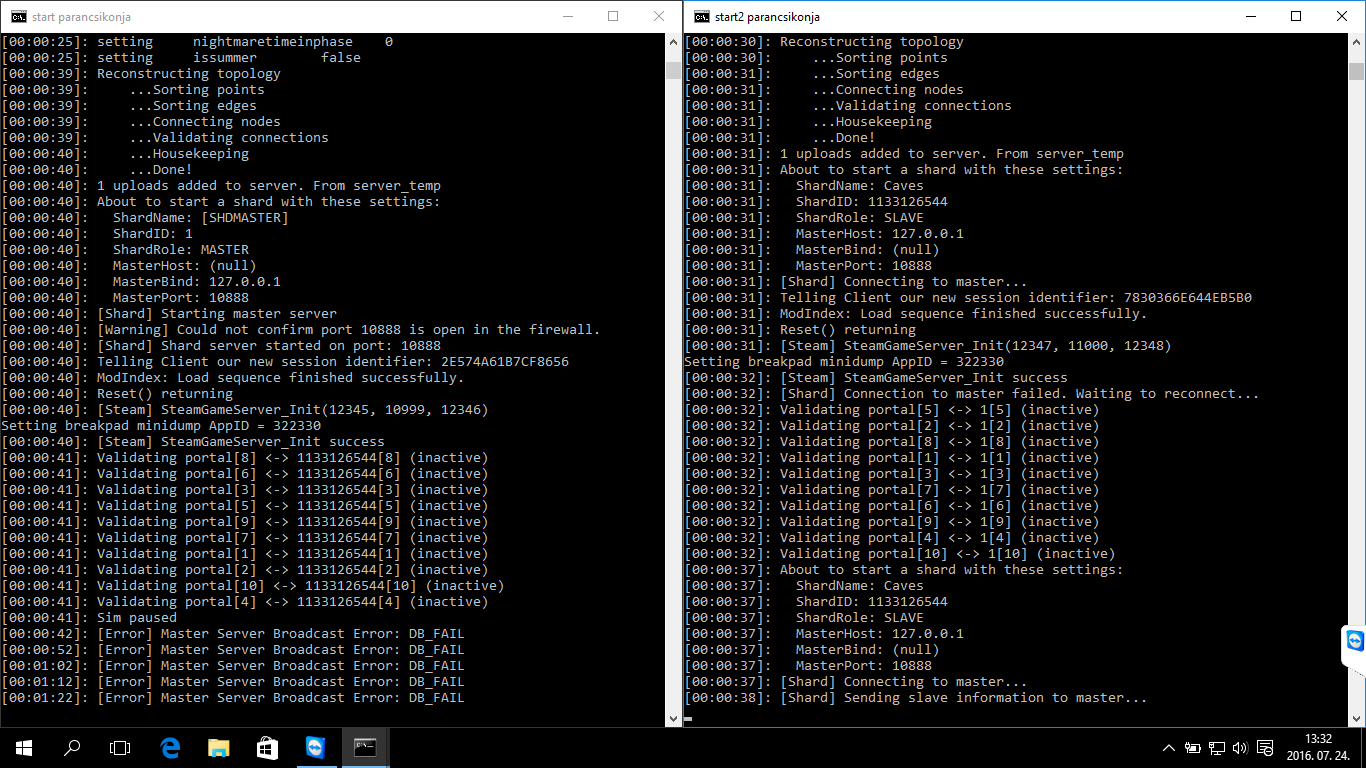Maximize the 'start parancsikonja' window
Image resolution: width=1366 pixels, height=768 pixels.
[613, 17]
